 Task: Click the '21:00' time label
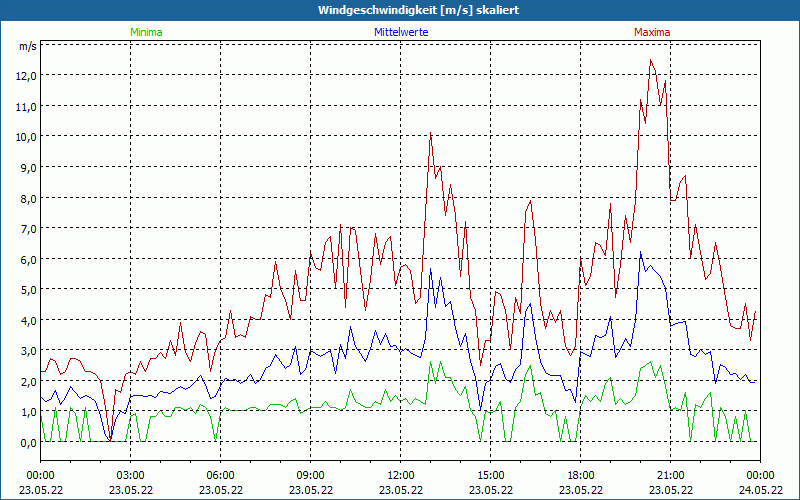[670, 476]
